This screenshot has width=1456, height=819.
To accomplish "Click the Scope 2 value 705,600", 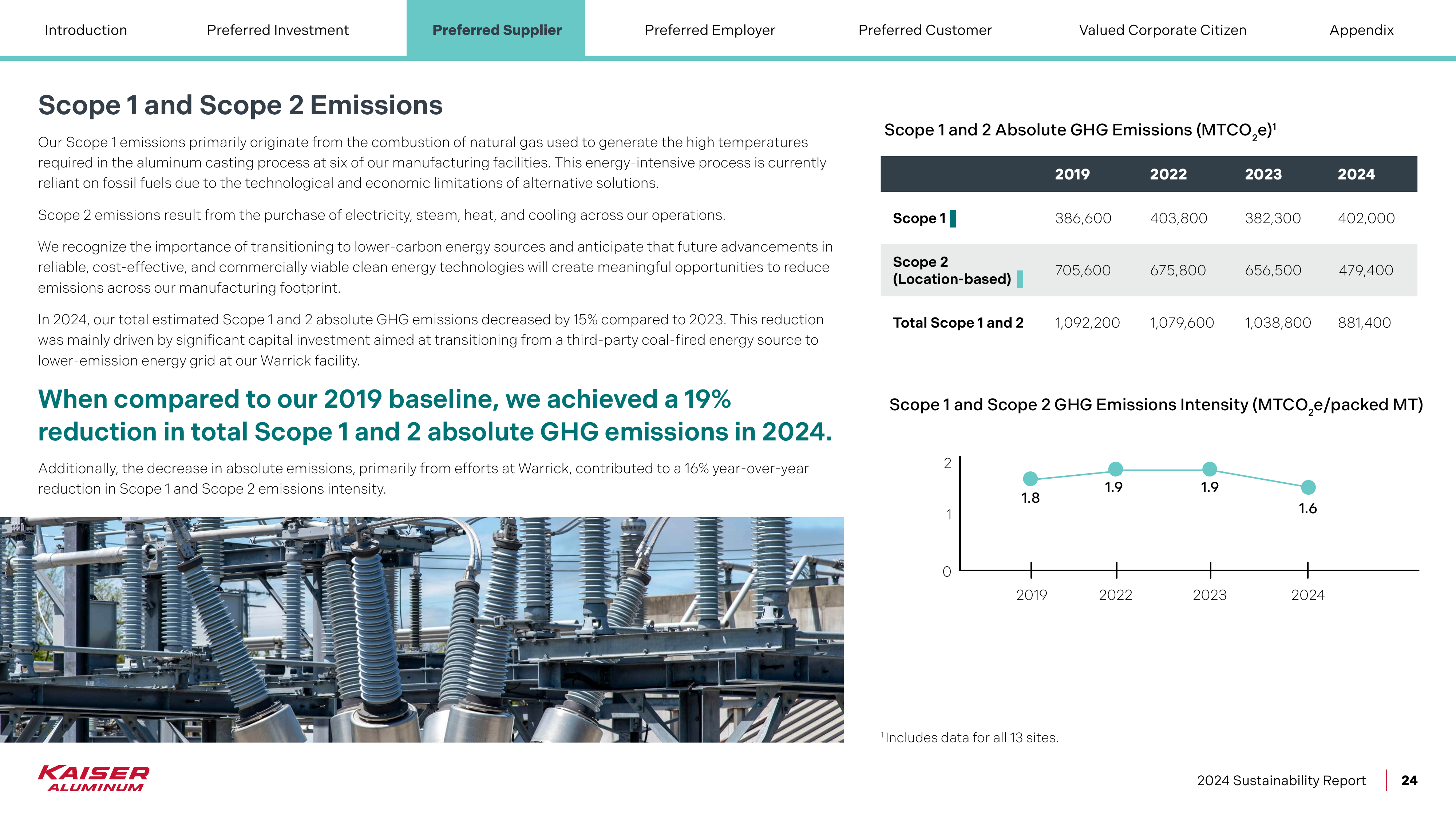I will [1083, 270].
